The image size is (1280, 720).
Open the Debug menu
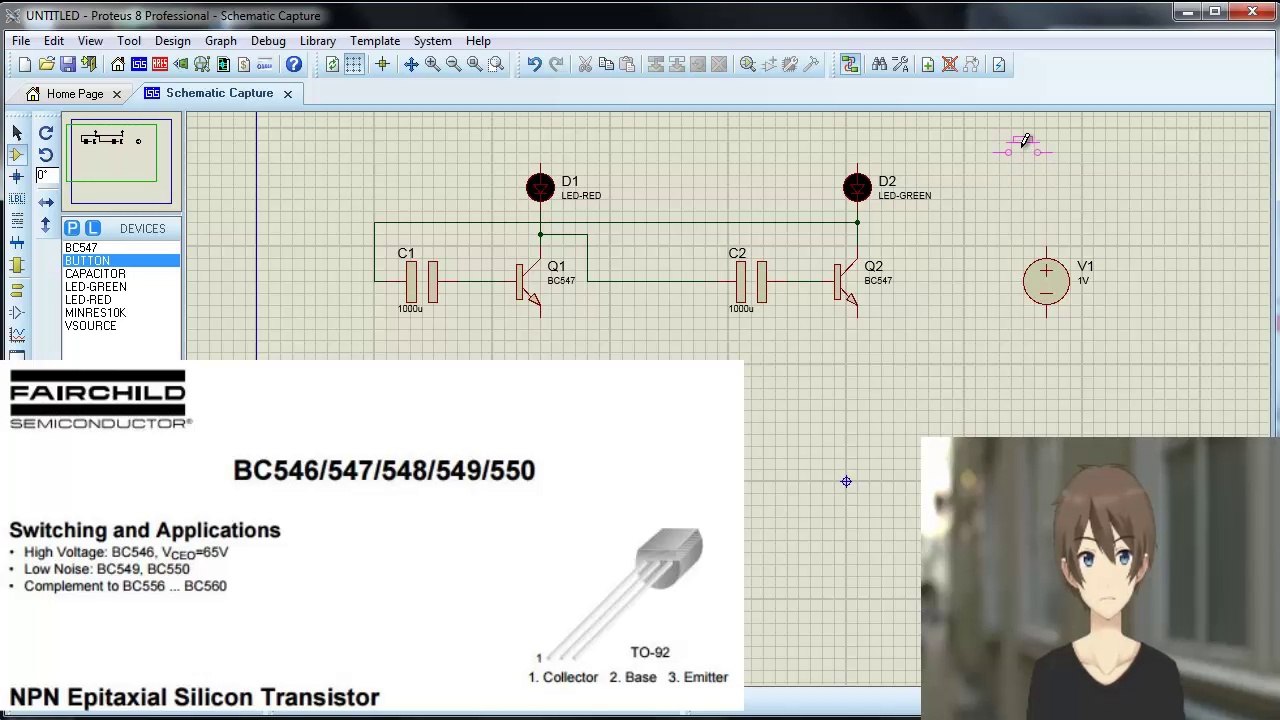pos(268,41)
